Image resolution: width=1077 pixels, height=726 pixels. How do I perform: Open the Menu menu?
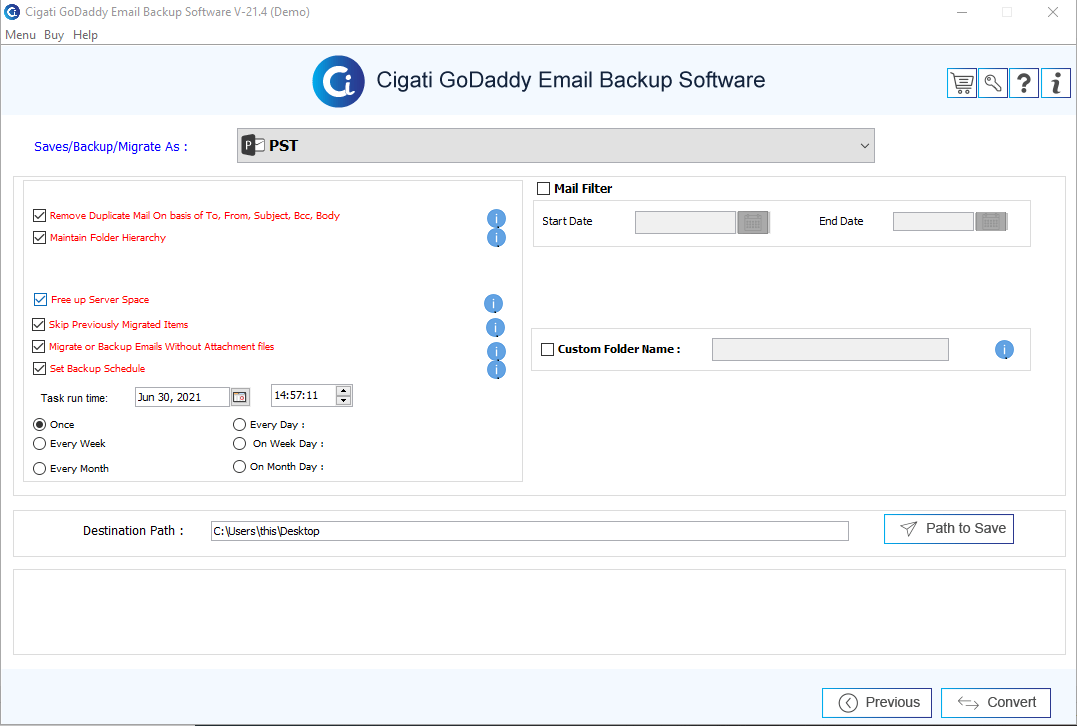(21, 35)
